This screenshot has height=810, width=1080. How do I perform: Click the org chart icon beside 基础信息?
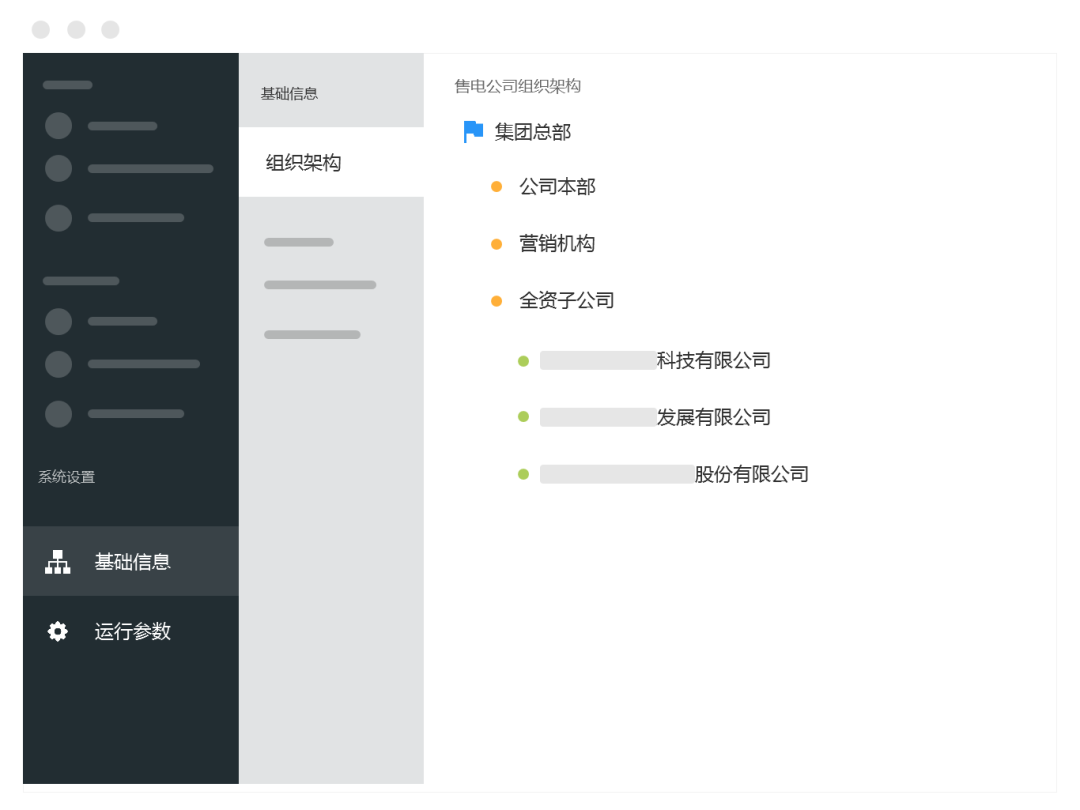58,562
